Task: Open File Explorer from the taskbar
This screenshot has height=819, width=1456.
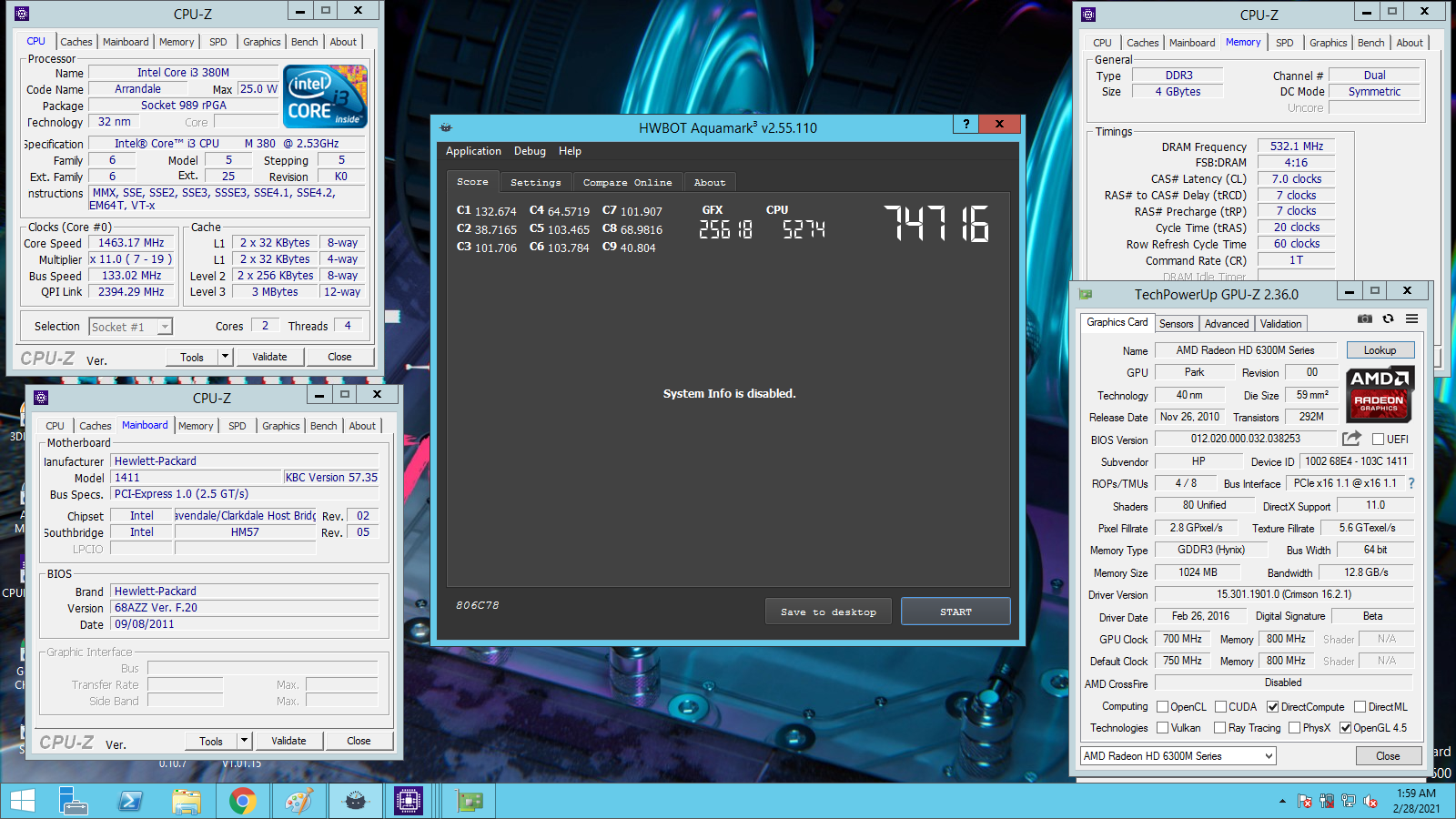Action: coord(187,801)
